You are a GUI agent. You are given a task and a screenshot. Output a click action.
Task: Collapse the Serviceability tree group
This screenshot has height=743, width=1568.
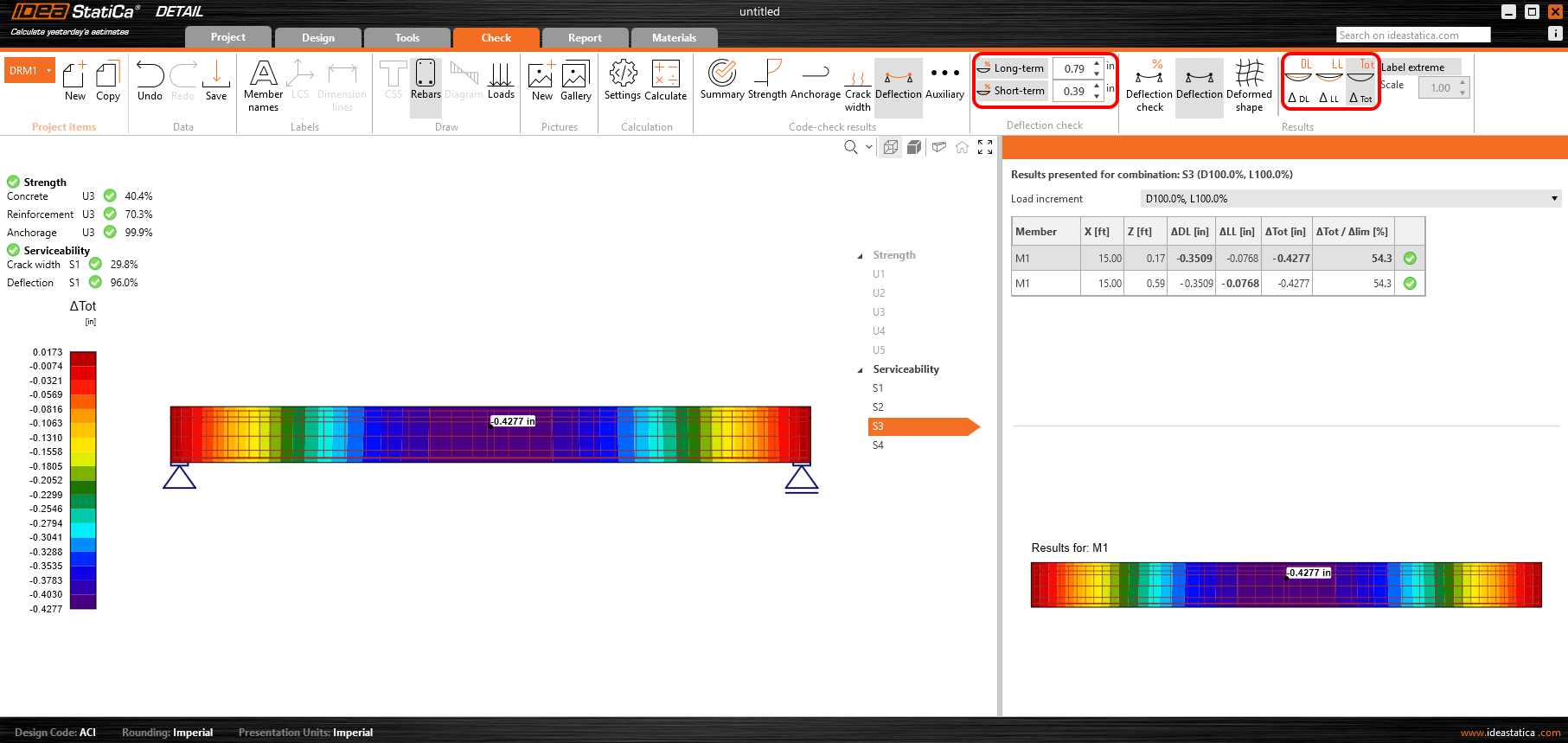click(x=860, y=370)
